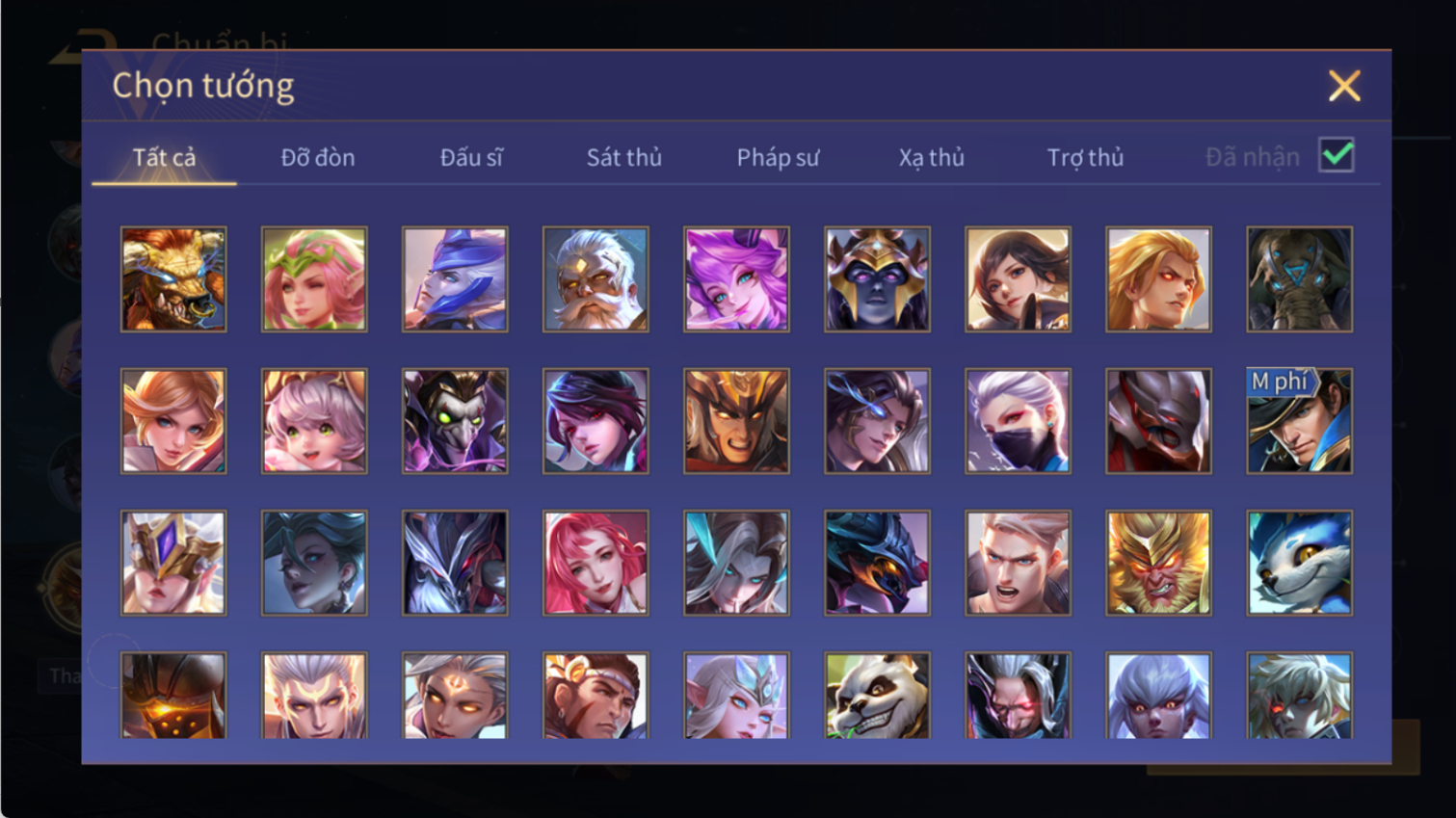This screenshot has height=818, width=1456.
Task: Filter heroes by 'Pháp sư'
Action: coord(778,157)
